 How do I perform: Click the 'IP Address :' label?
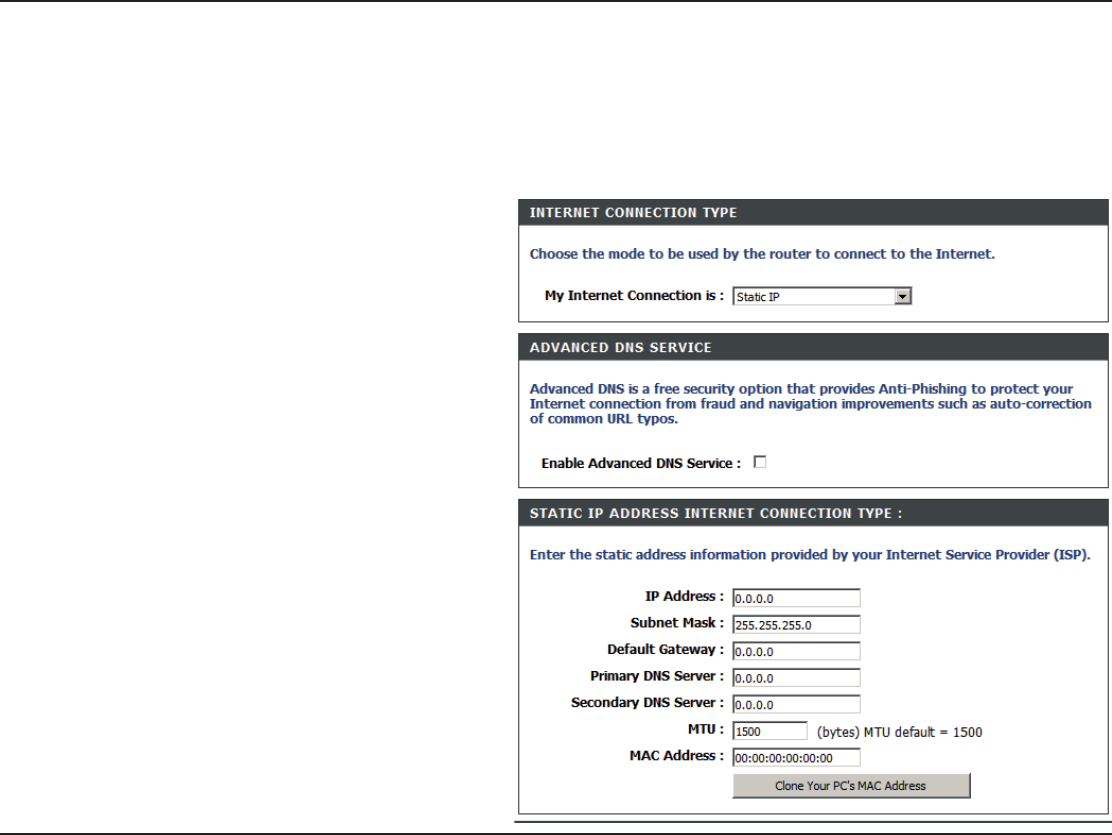coord(684,597)
